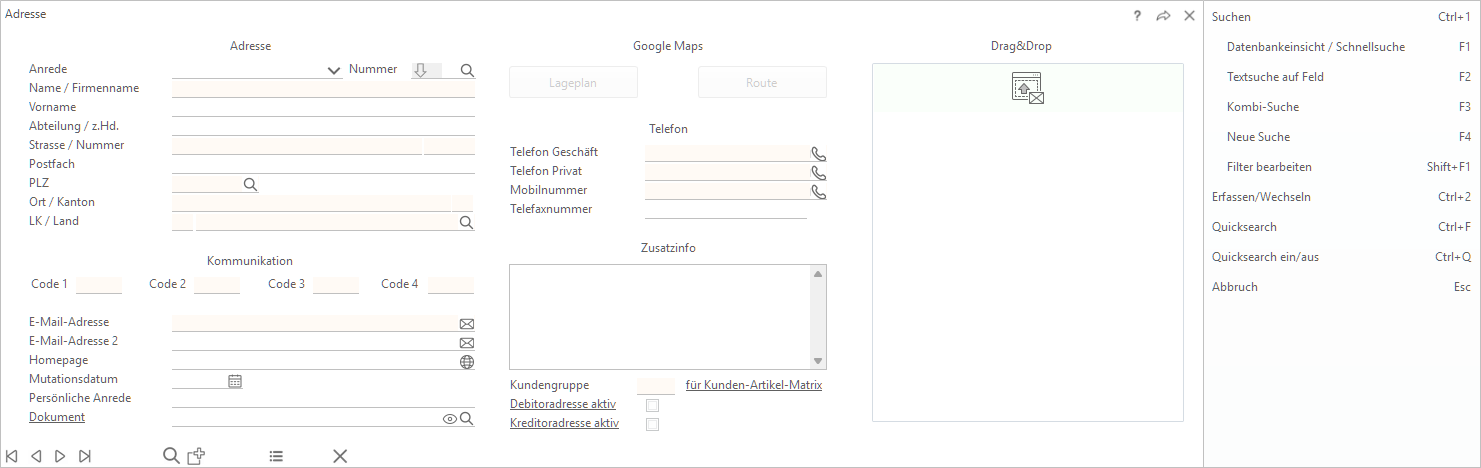This screenshot has height=468, width=1481.
Task: Open the globe icon beside Homepage
Action: coord(466,362)
